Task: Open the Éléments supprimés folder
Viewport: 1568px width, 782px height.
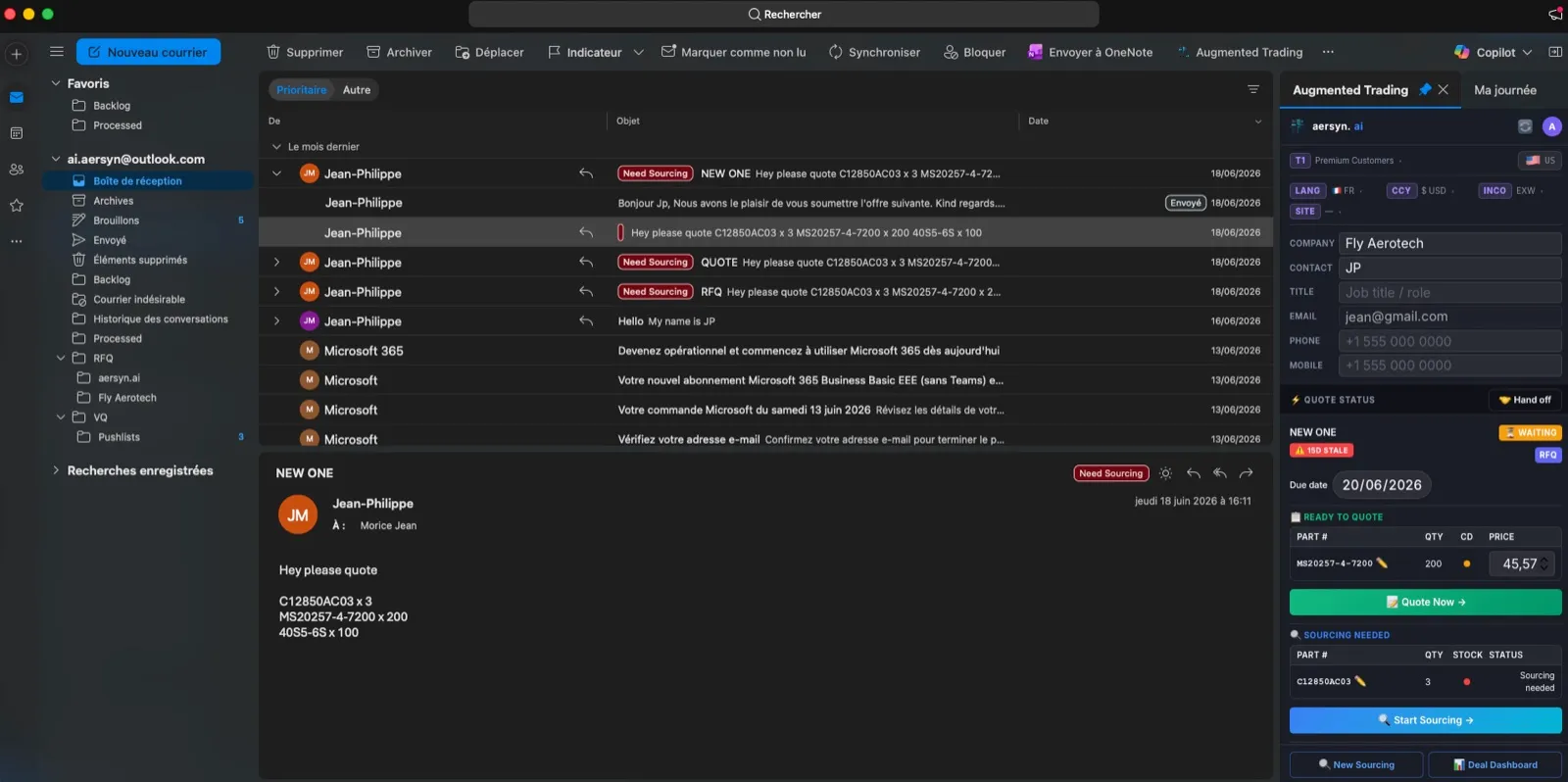Action: point(148,260)
